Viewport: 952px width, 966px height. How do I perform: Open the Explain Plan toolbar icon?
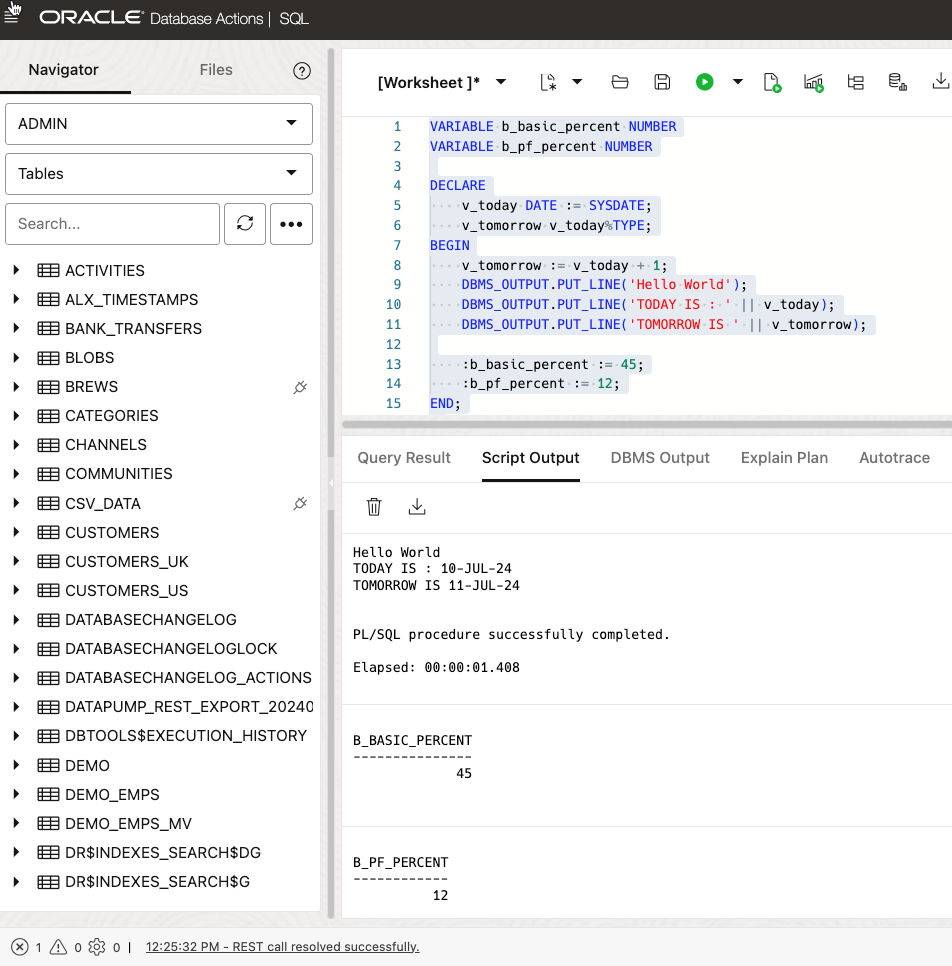[813, 82]
